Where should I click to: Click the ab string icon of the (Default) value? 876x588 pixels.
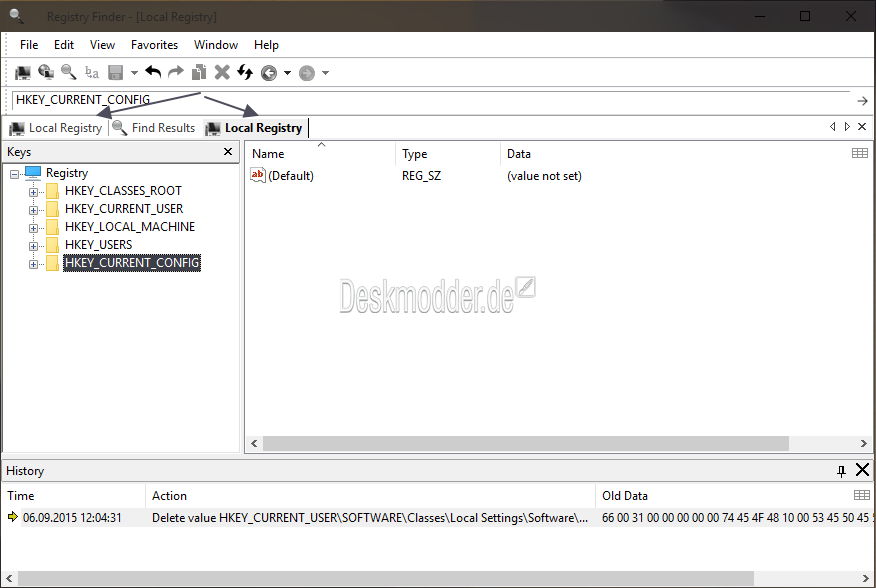click(258, 175)
